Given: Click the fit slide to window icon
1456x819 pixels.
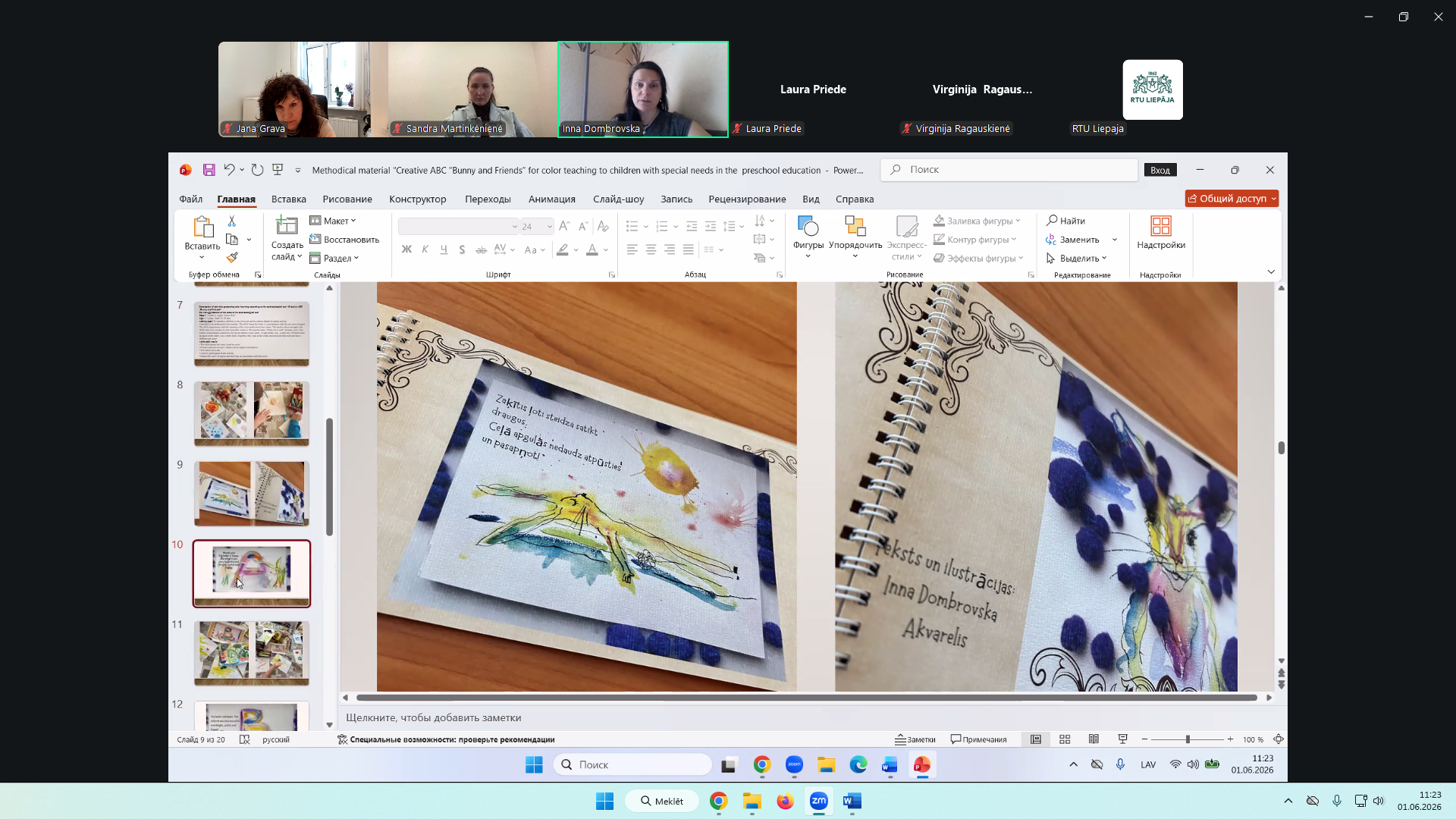Looking at the screenshot, I should [x=1279, y=739].
